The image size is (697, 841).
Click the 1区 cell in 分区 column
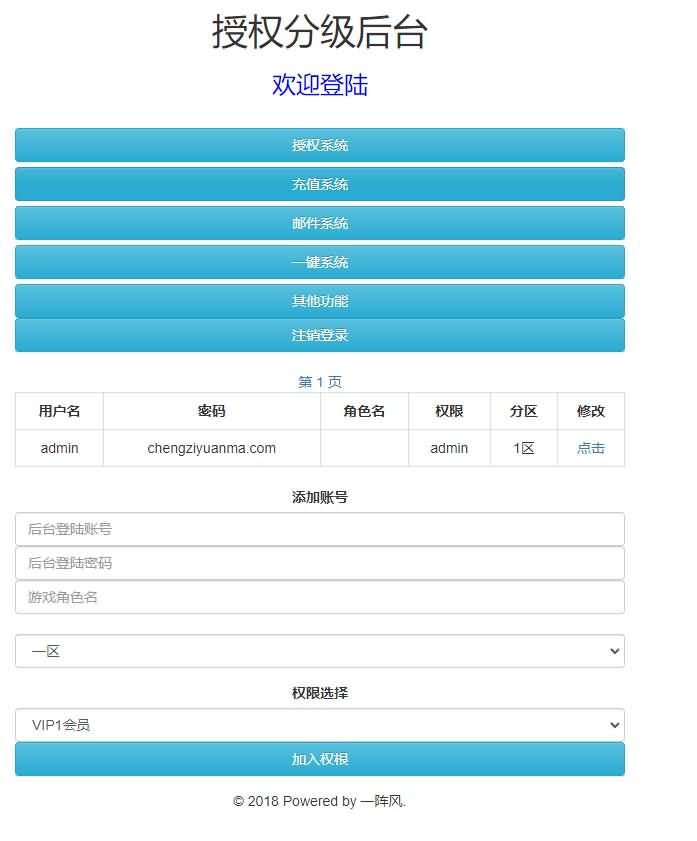524,448
